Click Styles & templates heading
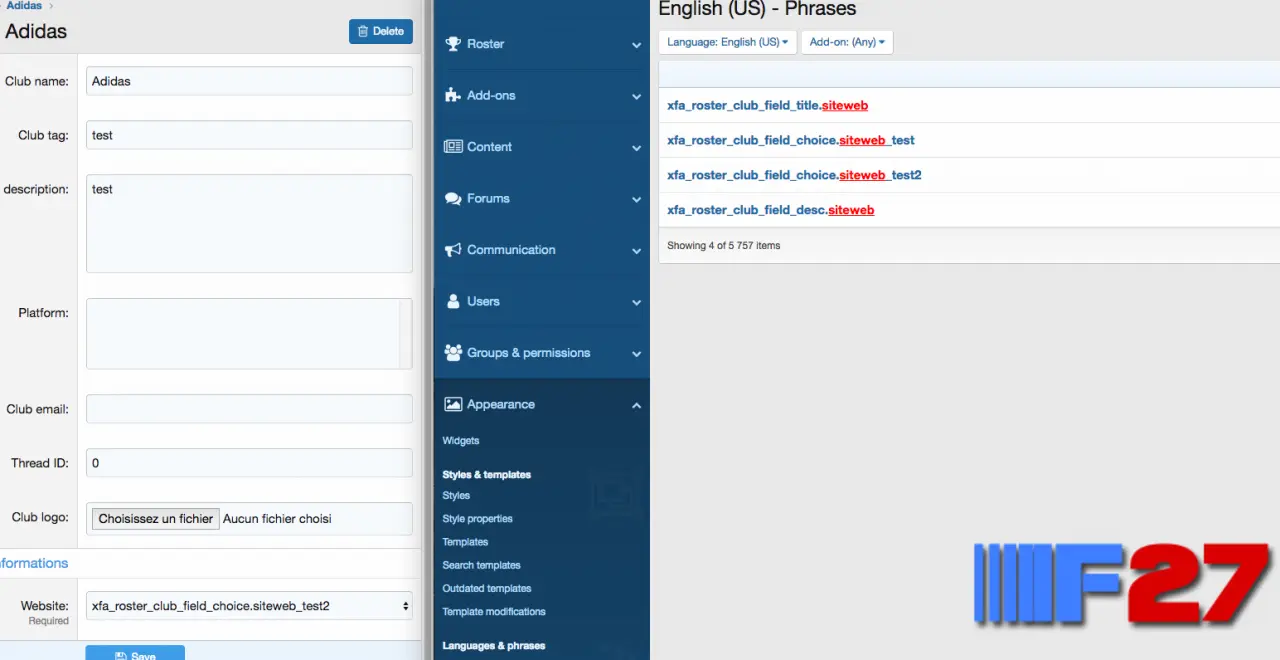 (486, 474)
